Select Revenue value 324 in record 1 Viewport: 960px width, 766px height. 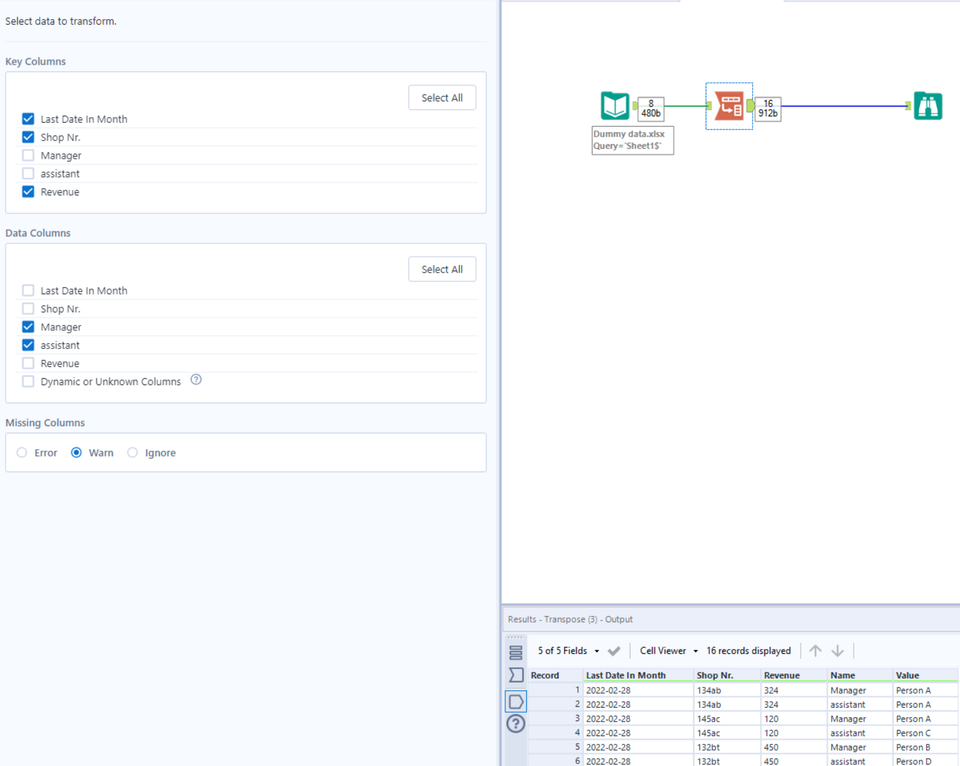(x=794, y=690)
